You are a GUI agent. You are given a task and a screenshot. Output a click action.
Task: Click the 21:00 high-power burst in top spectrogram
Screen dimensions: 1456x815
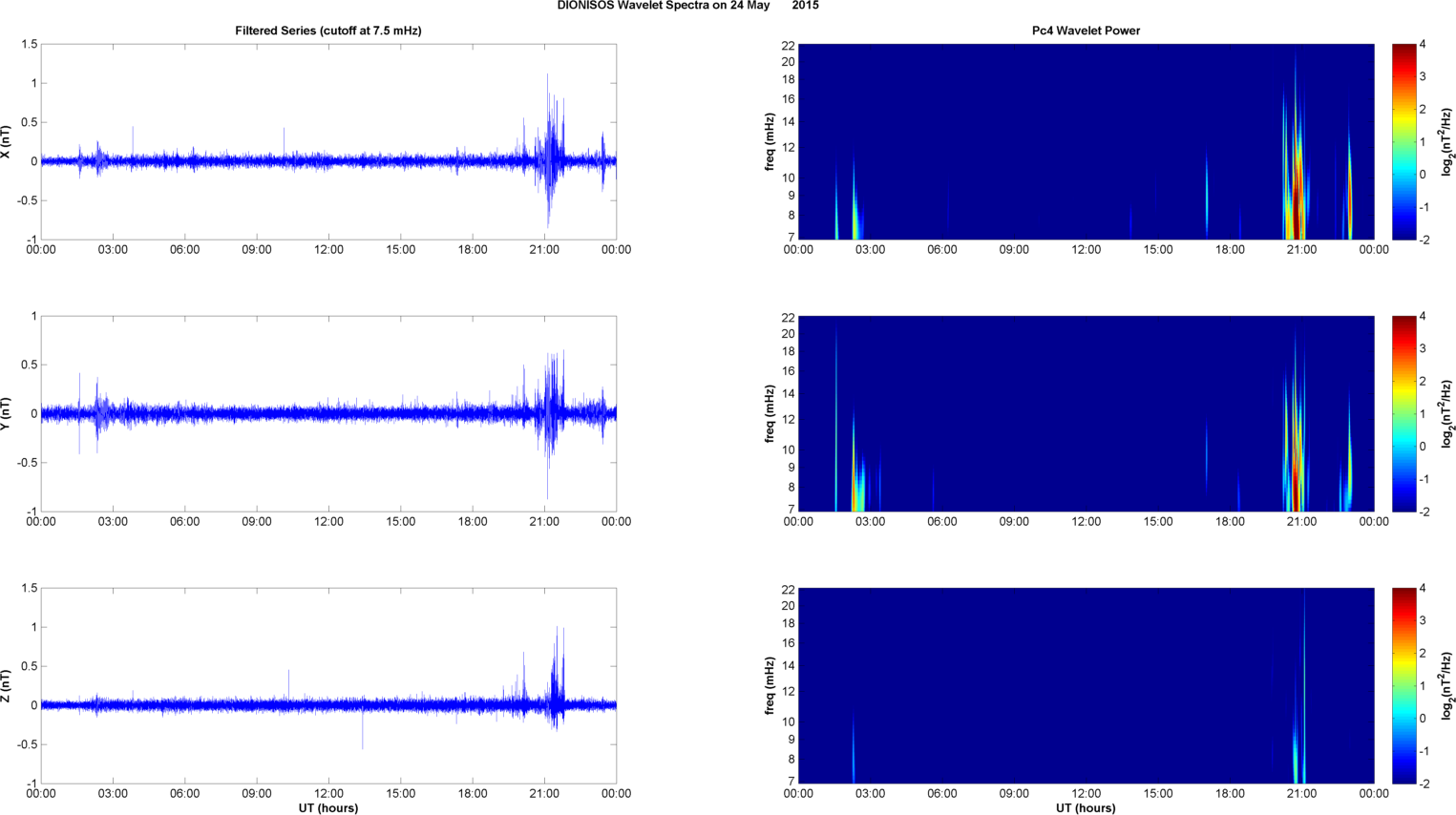click(1296, 181)
